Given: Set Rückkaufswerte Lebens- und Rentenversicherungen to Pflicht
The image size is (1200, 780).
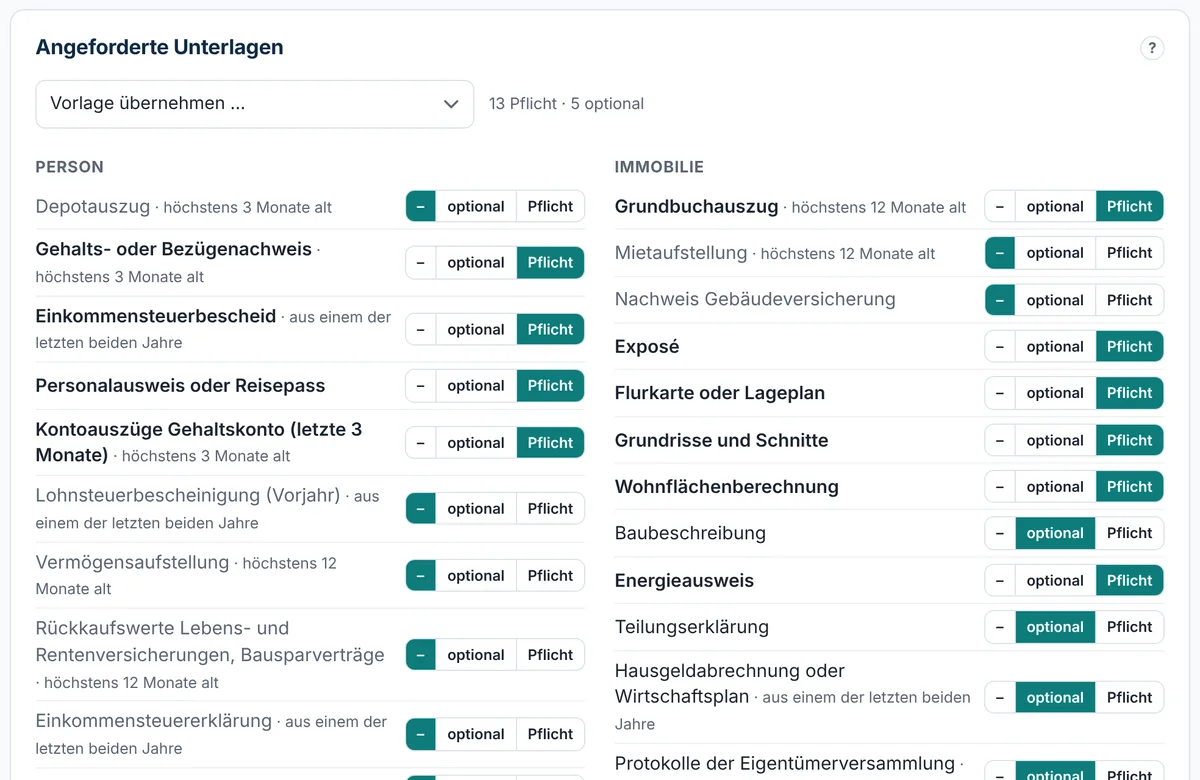Looking at the screenshot, I should (550, 655).
